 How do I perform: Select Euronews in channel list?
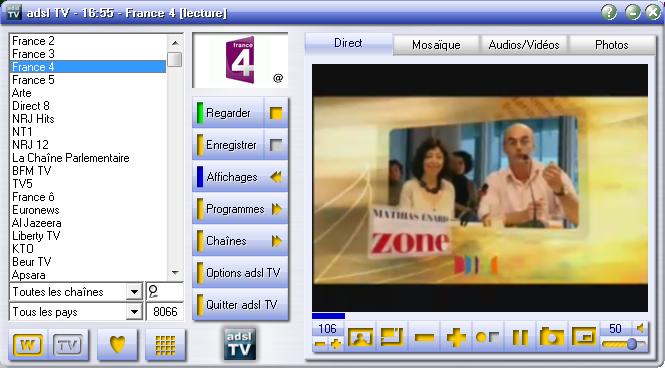pos(88,210)
